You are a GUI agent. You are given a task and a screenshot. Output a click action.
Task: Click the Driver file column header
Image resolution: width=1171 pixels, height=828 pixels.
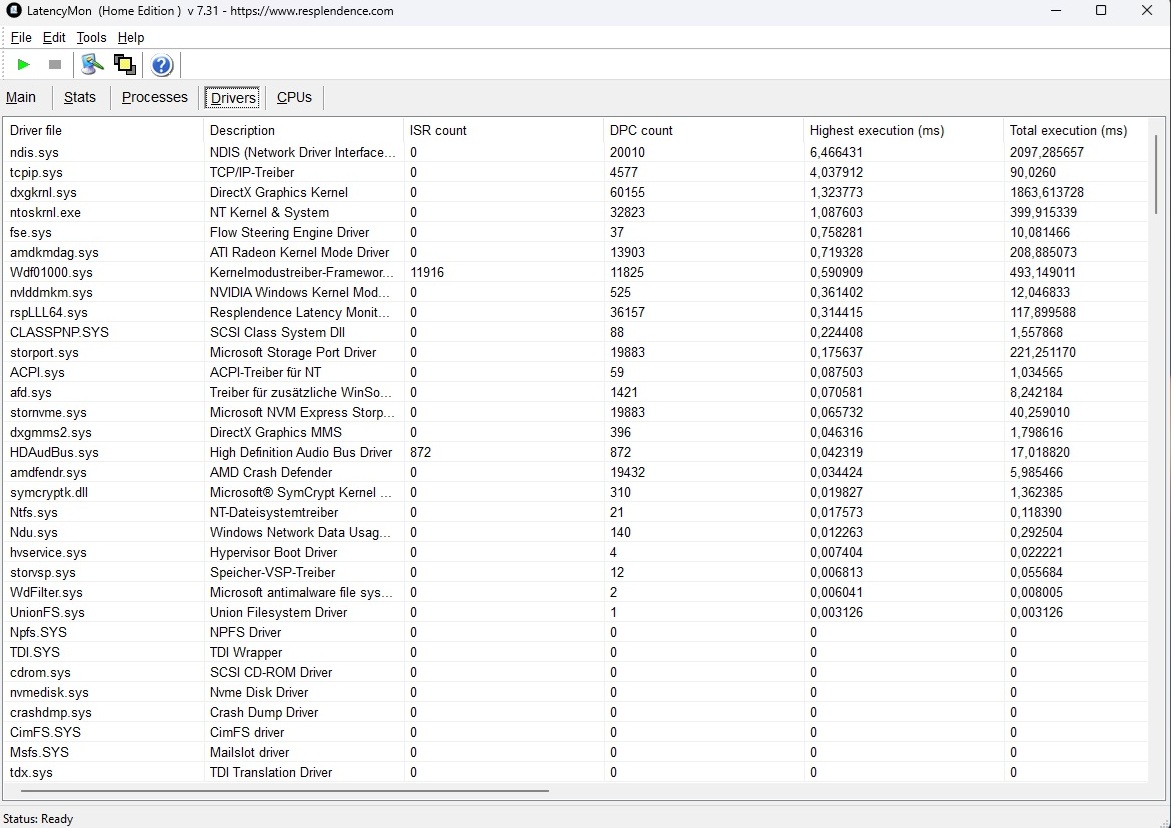tap(36, 130)
